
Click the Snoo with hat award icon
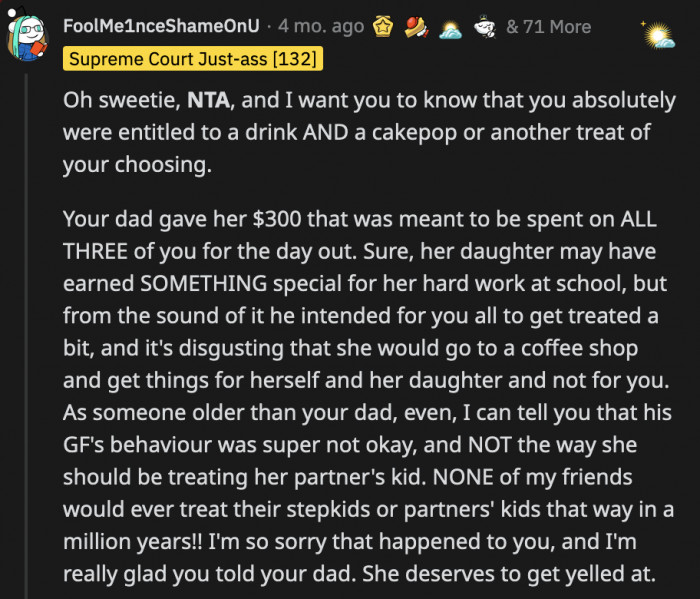point(485,27)
